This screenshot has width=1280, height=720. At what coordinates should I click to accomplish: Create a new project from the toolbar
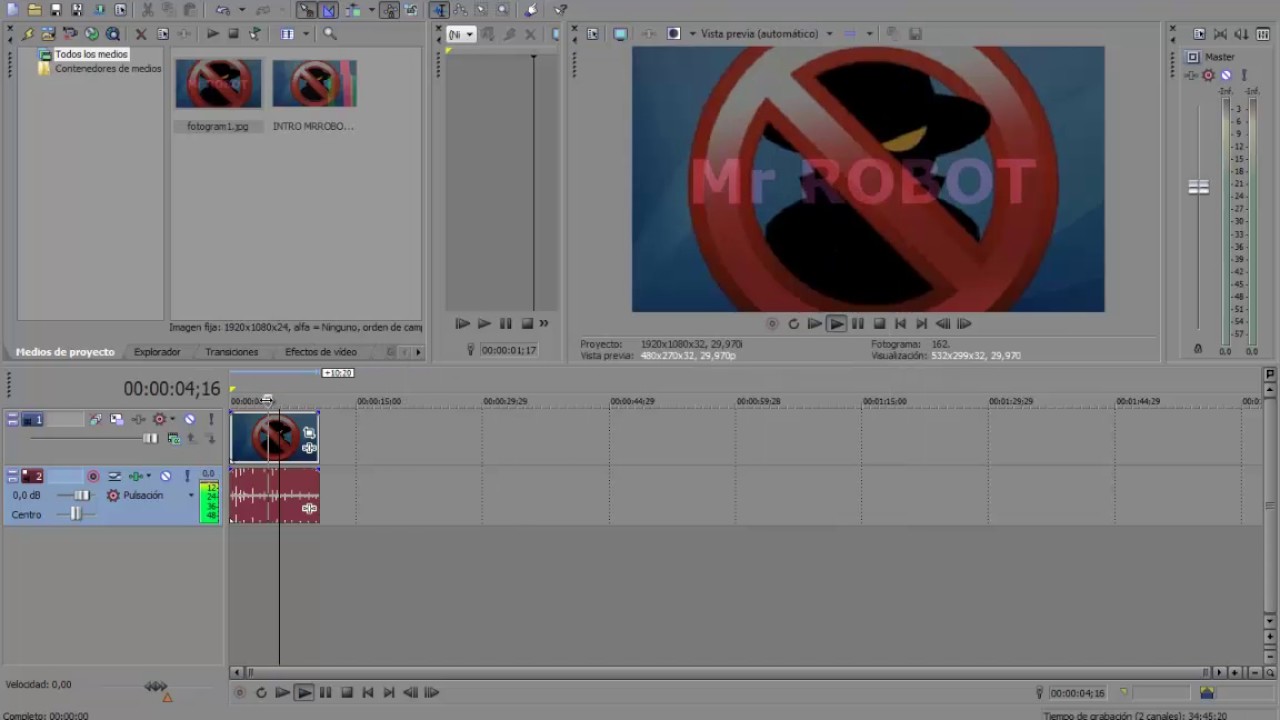[11, 10]
